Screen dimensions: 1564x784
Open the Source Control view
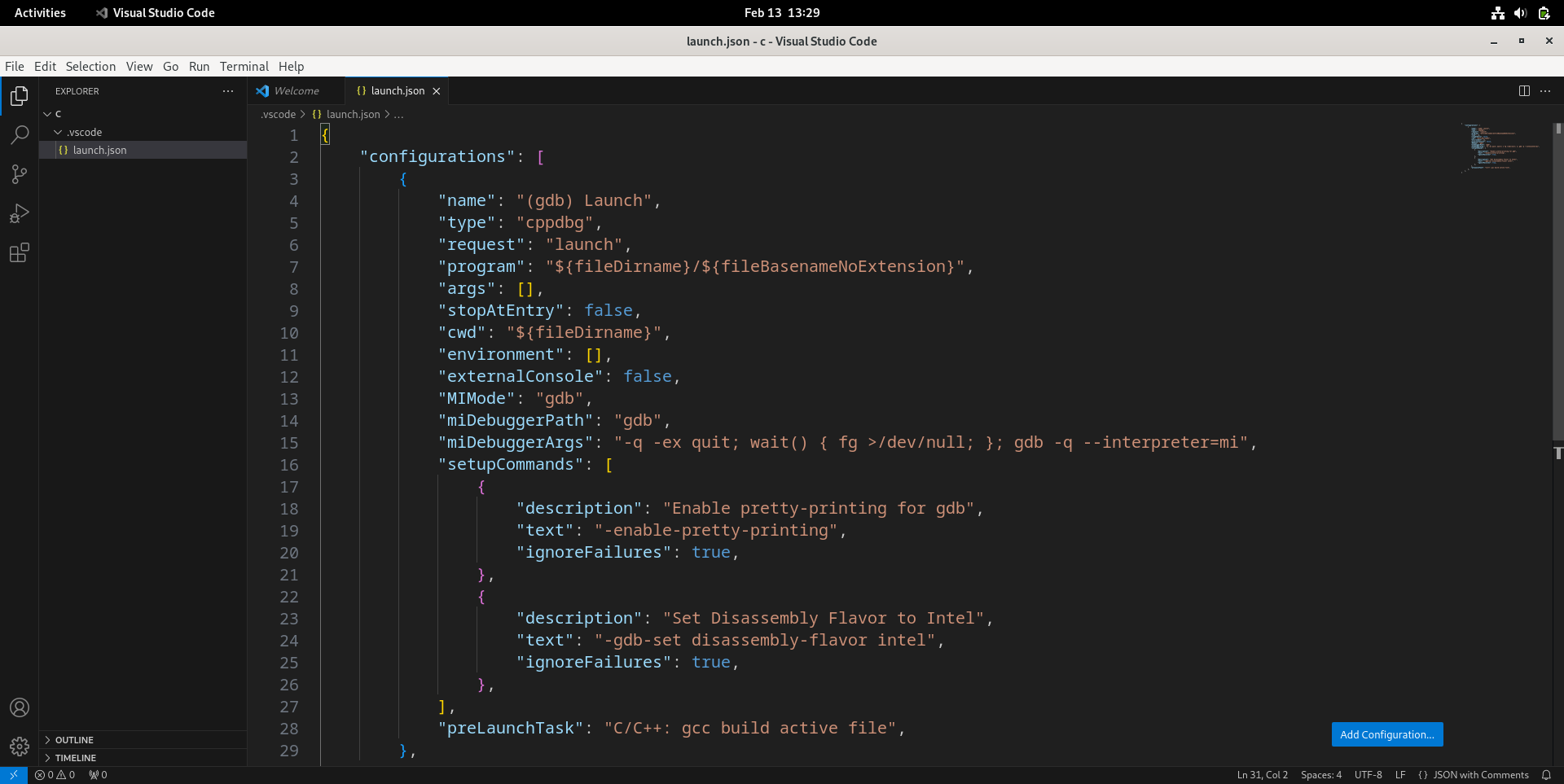pyautogui.click(x=20, y=174)
